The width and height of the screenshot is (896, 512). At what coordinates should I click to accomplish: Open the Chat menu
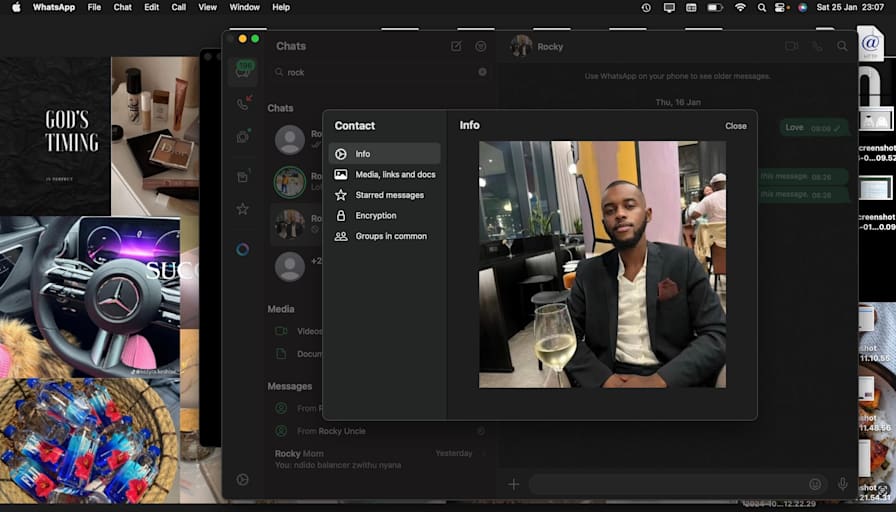122,7
